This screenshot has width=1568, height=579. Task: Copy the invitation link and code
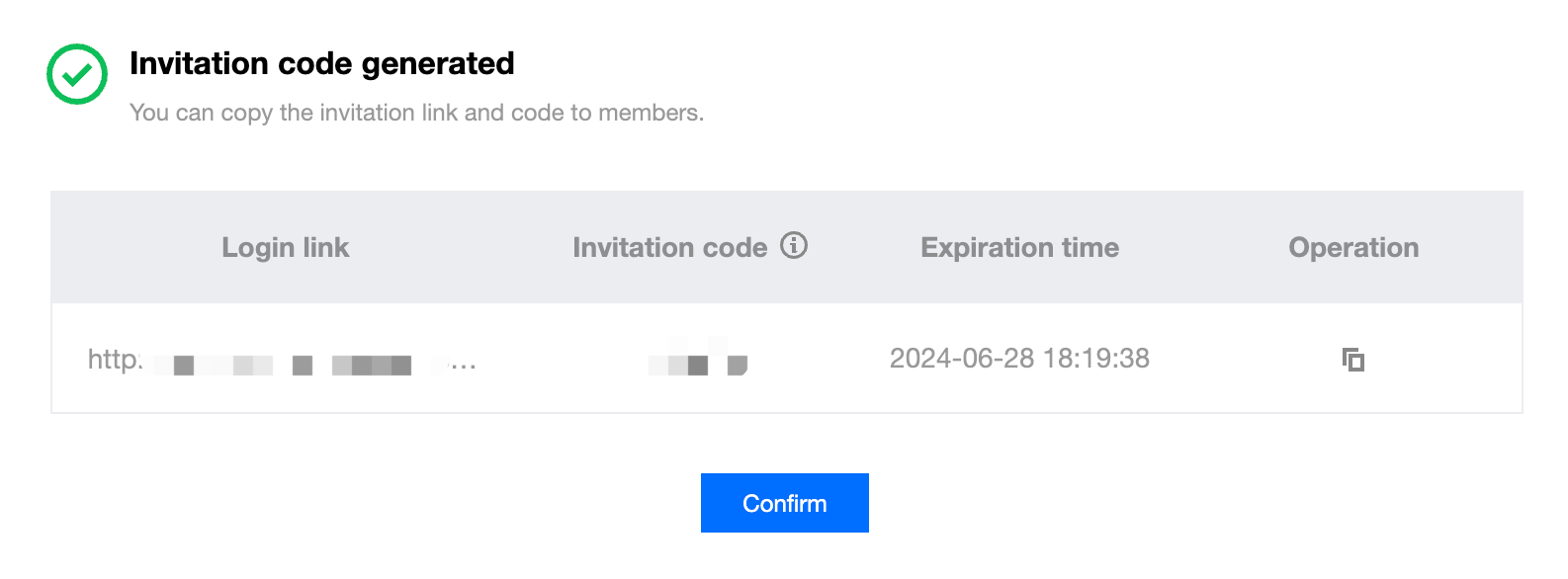point(1352,360)
